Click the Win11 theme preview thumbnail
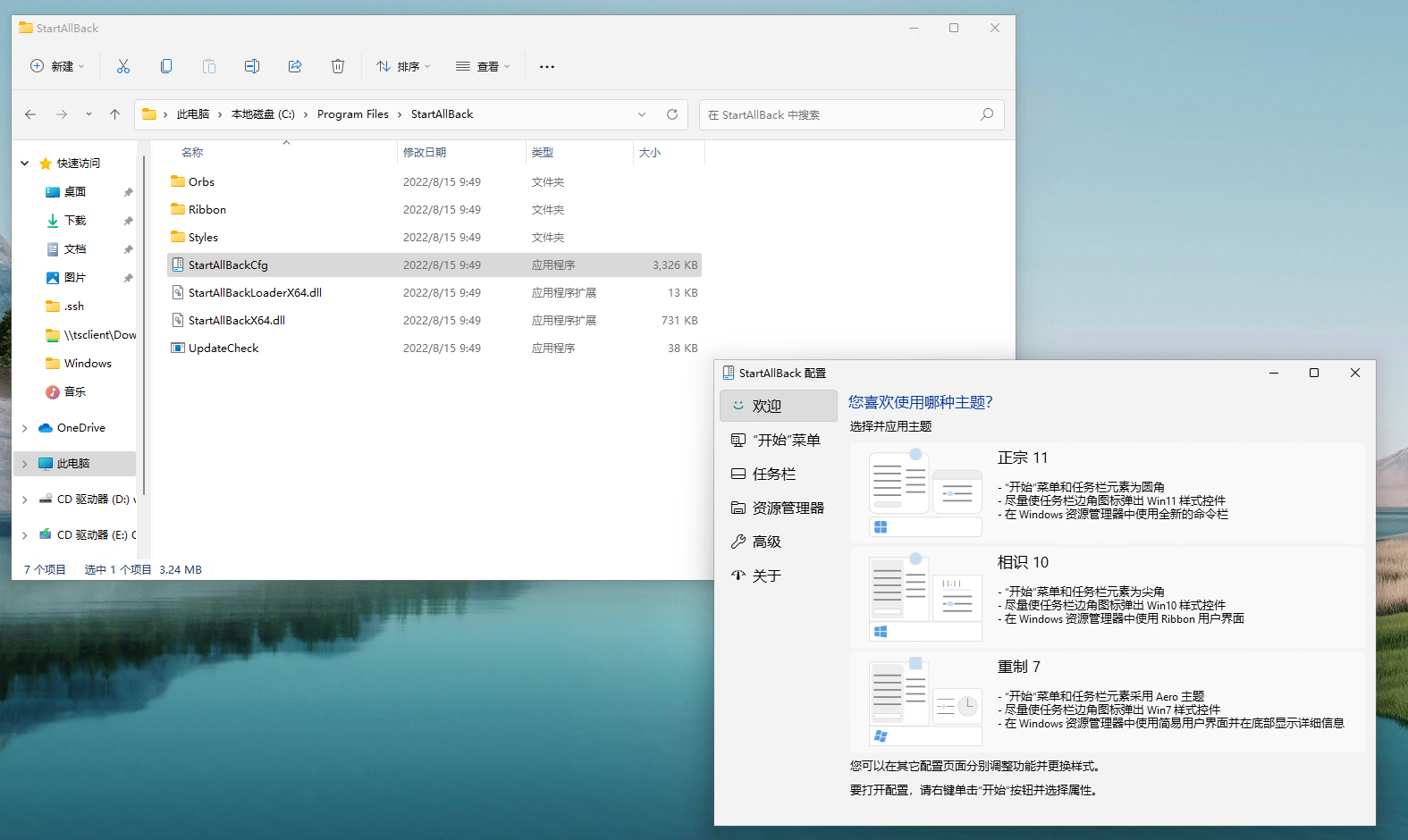The height and width of the screenshot is (840, 1408). pyautogui.click(x=925, y=493)
